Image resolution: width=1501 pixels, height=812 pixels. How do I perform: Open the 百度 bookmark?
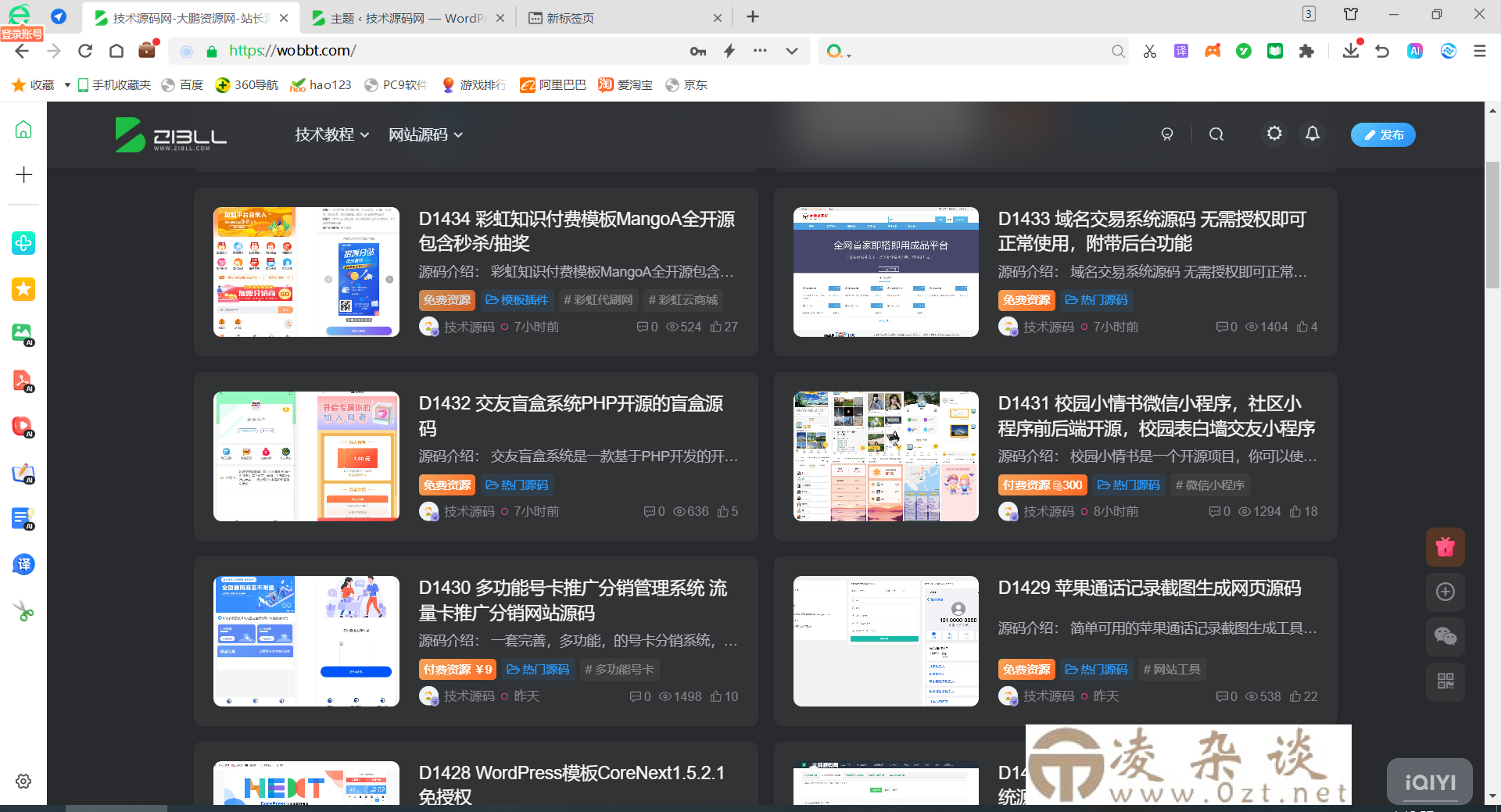click(x=182, y=85)
